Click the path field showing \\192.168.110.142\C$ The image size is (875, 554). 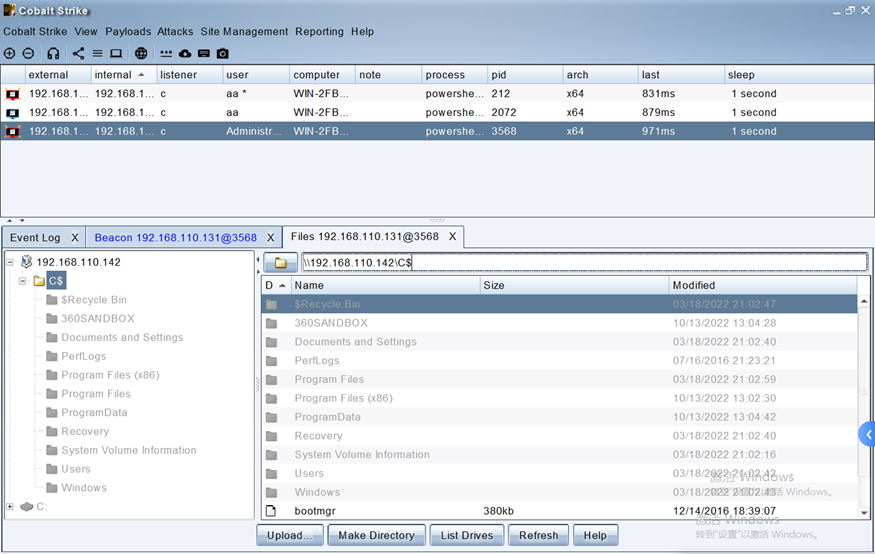click(584, 263)
